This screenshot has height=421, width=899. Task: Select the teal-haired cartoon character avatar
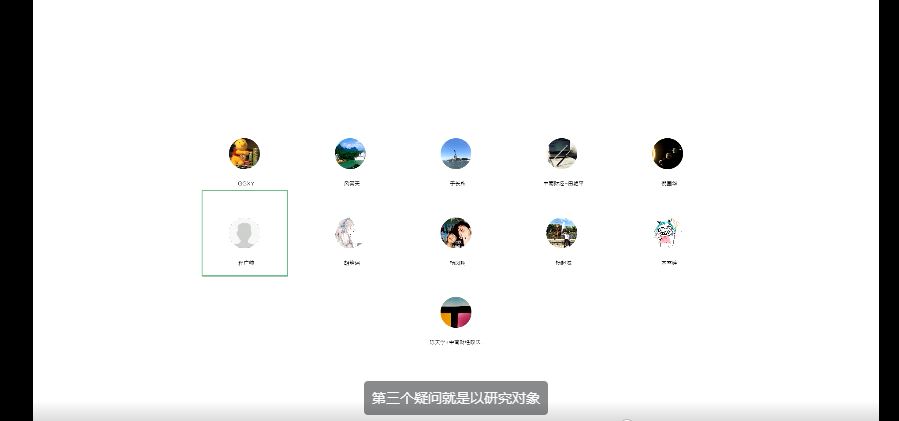[668, 233]
